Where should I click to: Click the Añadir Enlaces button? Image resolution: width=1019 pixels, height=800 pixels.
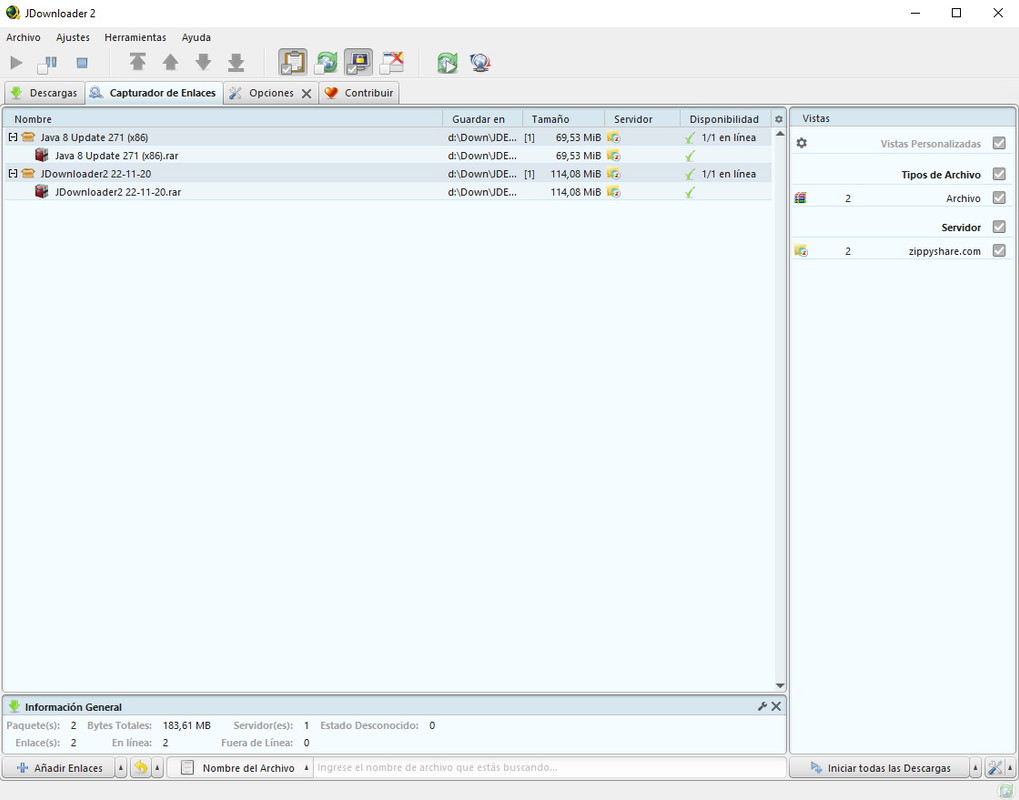tap(59, 768)
